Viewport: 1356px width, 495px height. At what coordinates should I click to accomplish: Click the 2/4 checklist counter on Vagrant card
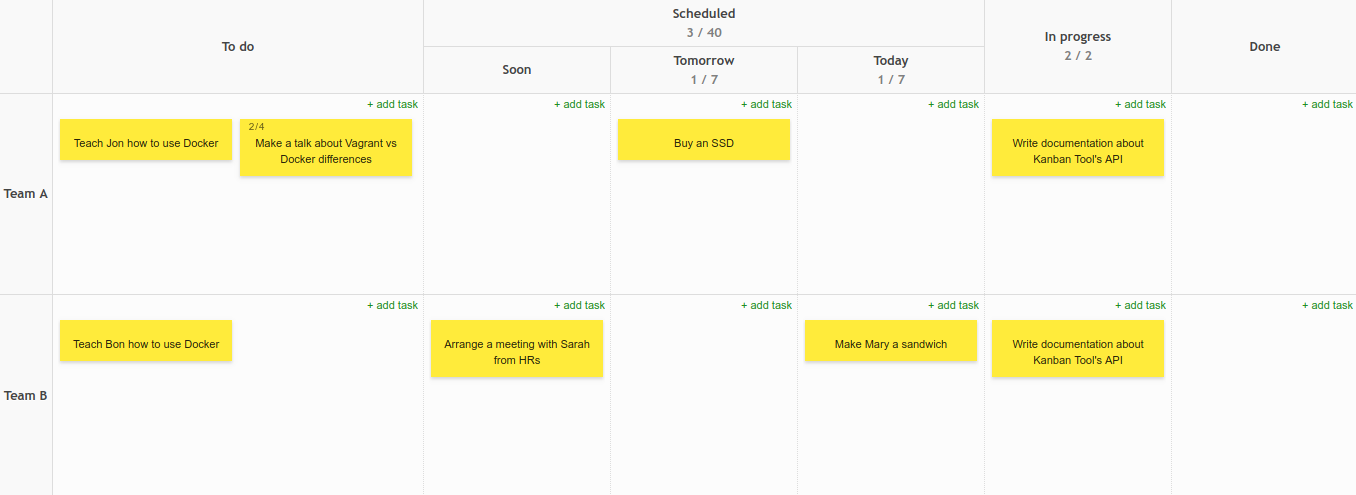coord(257,127)
